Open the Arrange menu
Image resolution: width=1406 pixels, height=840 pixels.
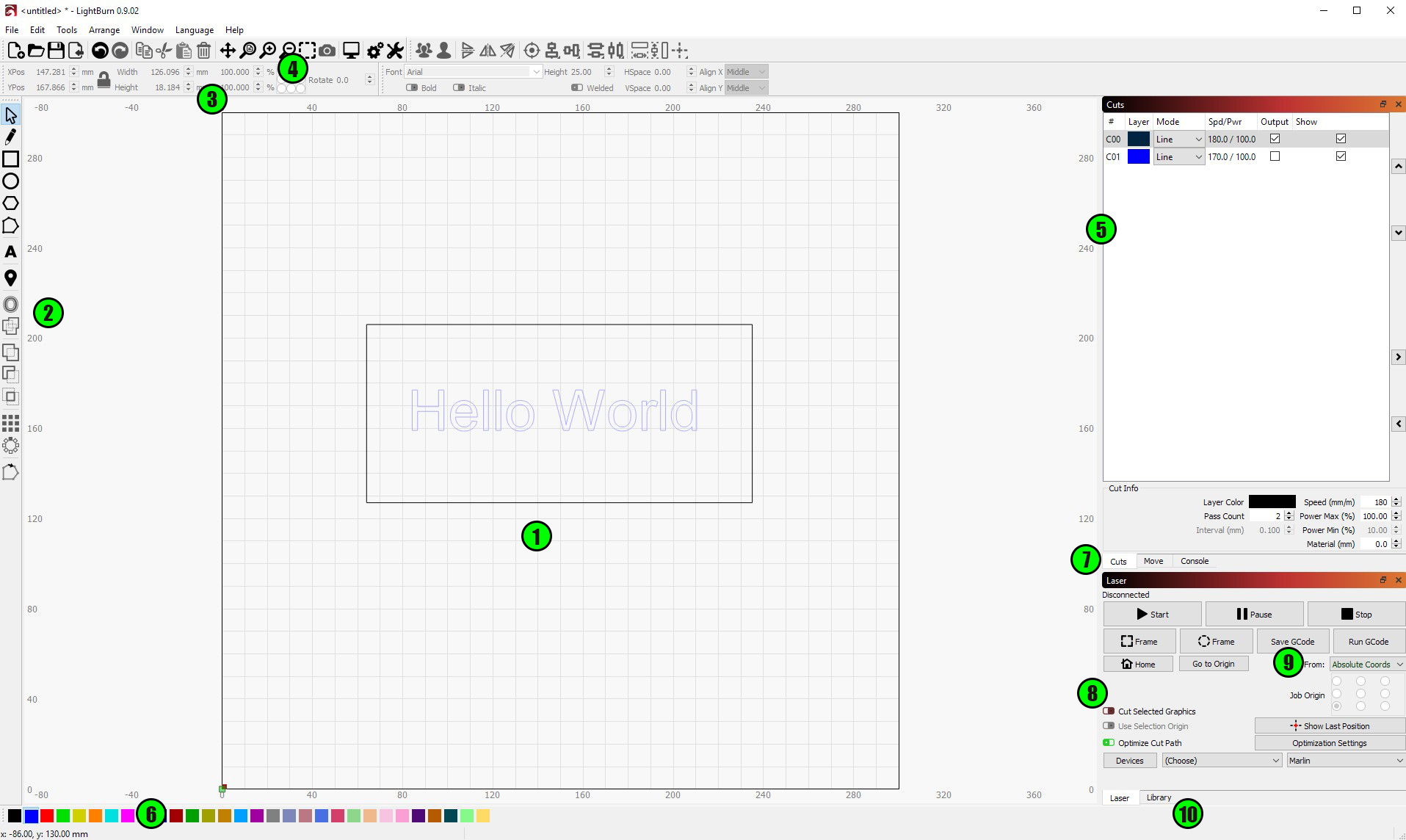point(104,30)
